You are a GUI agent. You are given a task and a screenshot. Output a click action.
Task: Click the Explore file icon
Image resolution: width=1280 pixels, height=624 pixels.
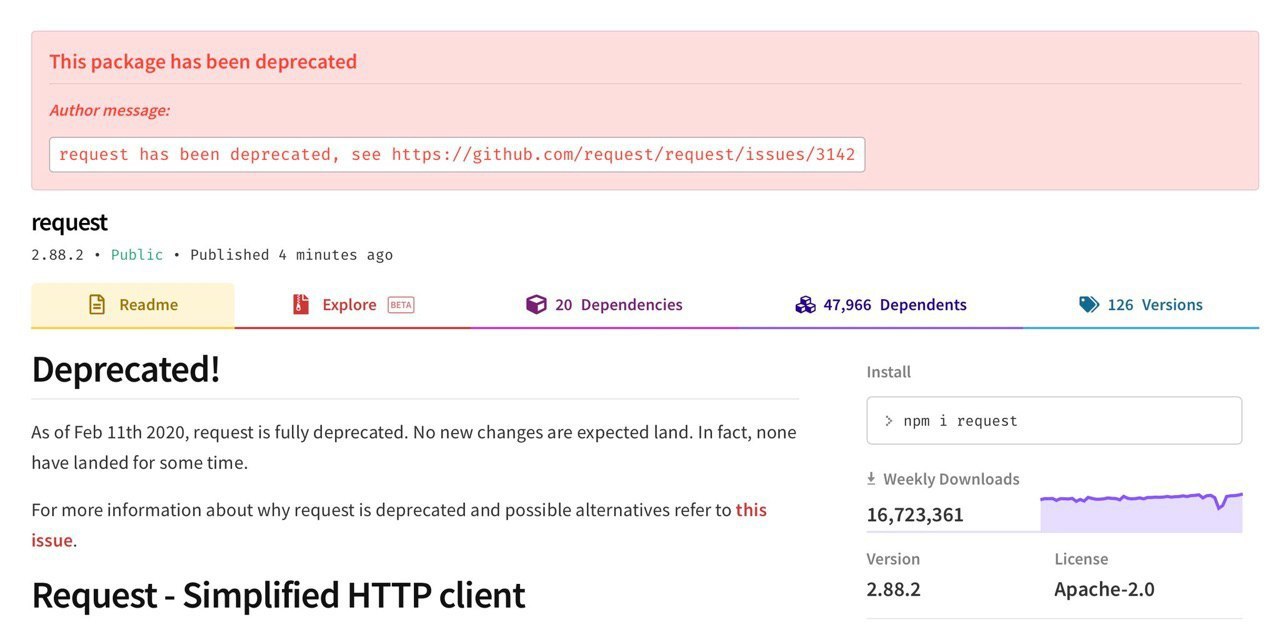point(301,305)
